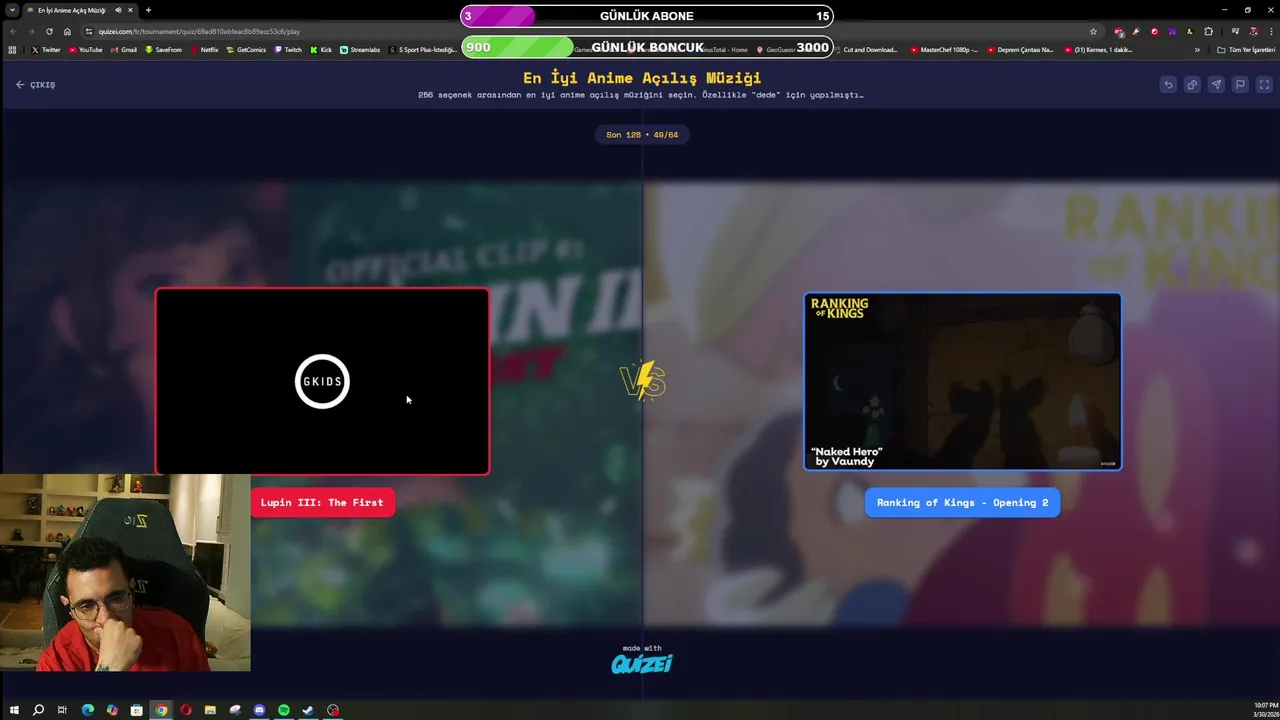The width and height of the screenshot is (1280, 720).
Task: Click the ÇIKIŞ back arrow link
Action: click(35, 85)
